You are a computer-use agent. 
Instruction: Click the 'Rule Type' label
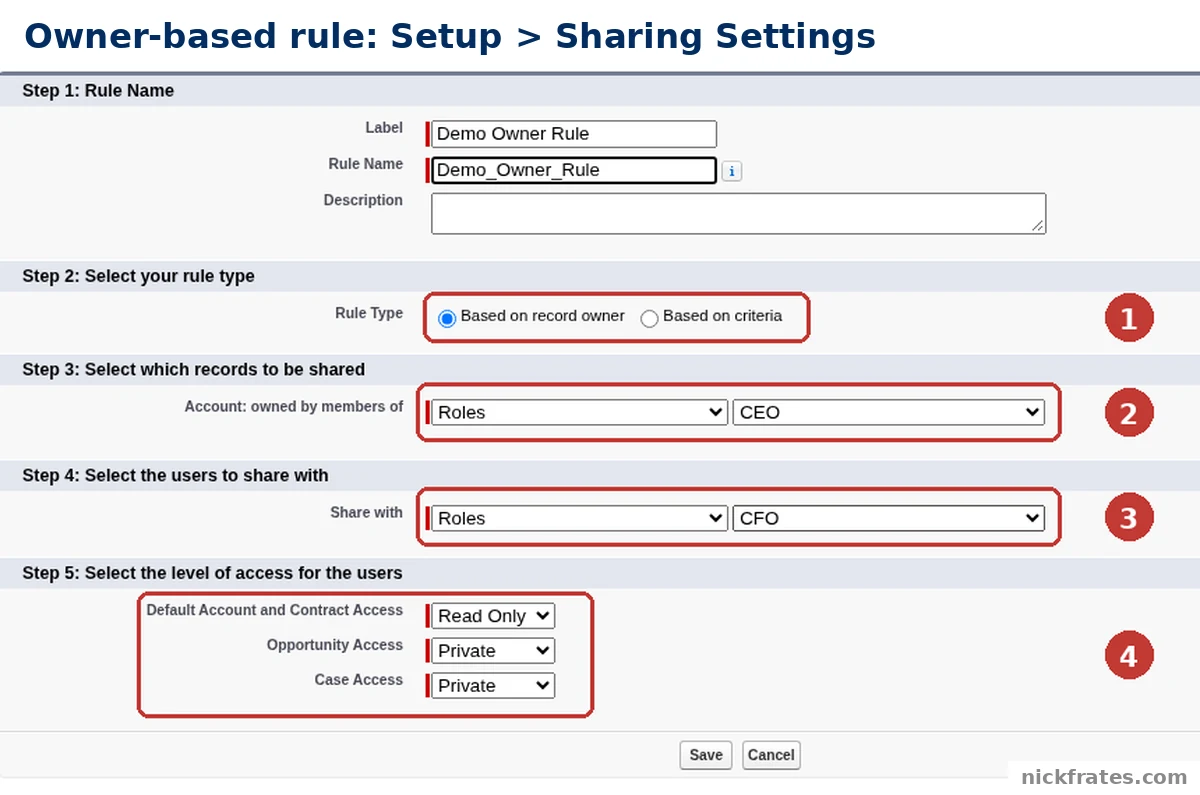369,313
